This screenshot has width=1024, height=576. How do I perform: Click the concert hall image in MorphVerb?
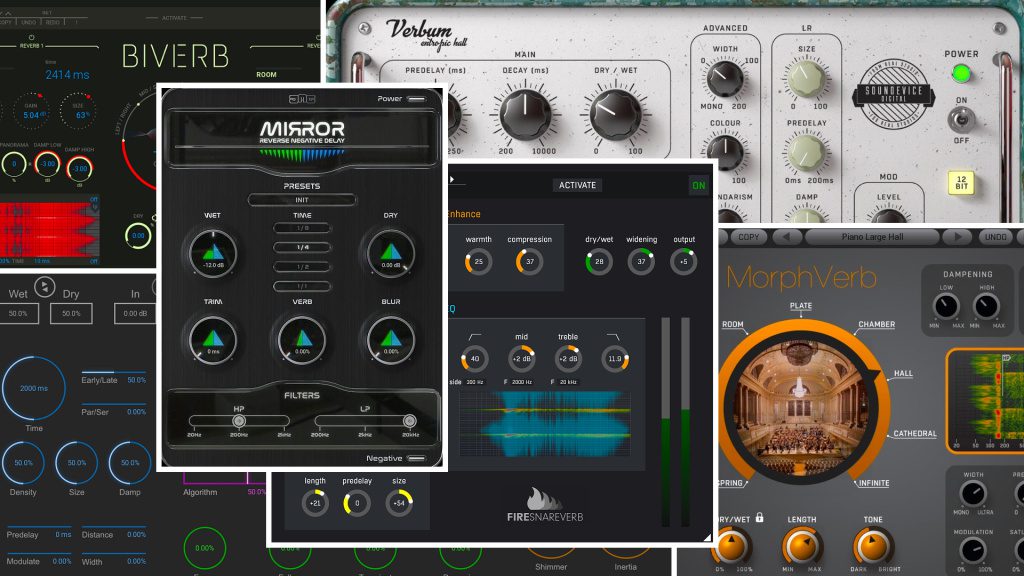tap(802, 407)
